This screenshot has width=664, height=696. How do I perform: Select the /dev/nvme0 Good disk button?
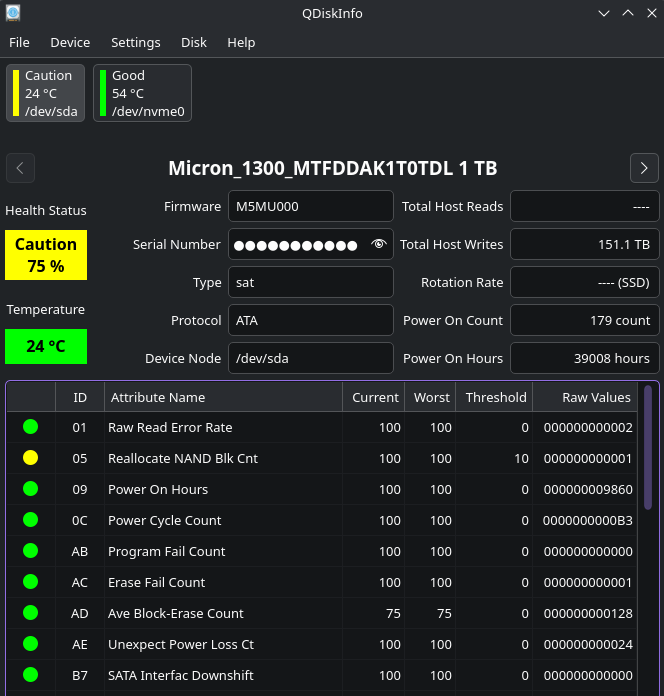tap(142, 93)
